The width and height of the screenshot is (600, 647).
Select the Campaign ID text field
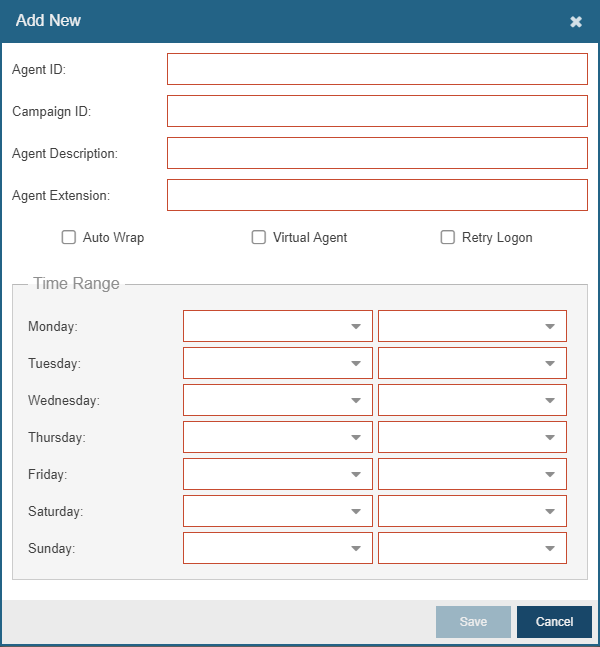click(x=377, y=111)
